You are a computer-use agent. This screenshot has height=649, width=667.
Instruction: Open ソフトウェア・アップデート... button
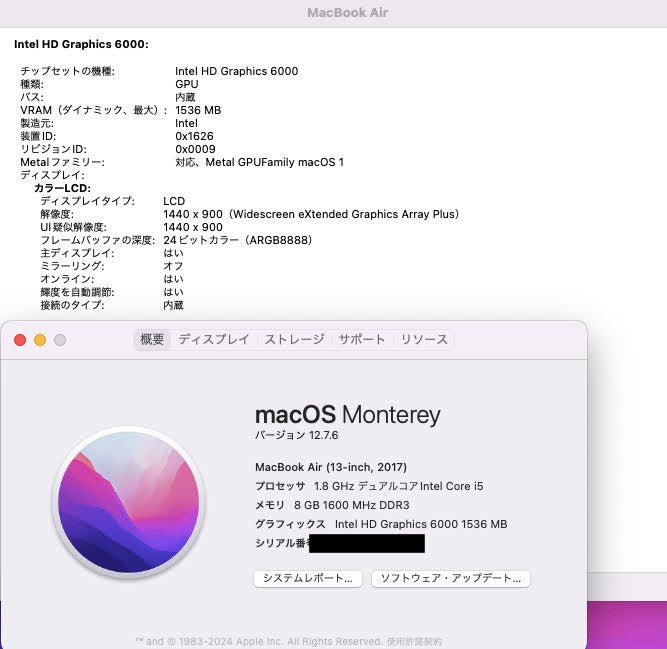pyautogui.click(x=450, y=578)
